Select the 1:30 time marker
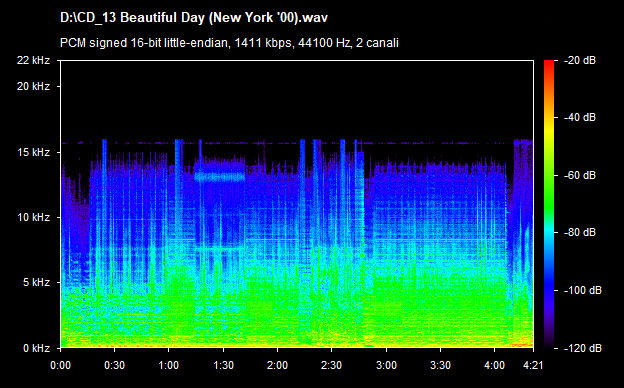 tap(223, 365)
